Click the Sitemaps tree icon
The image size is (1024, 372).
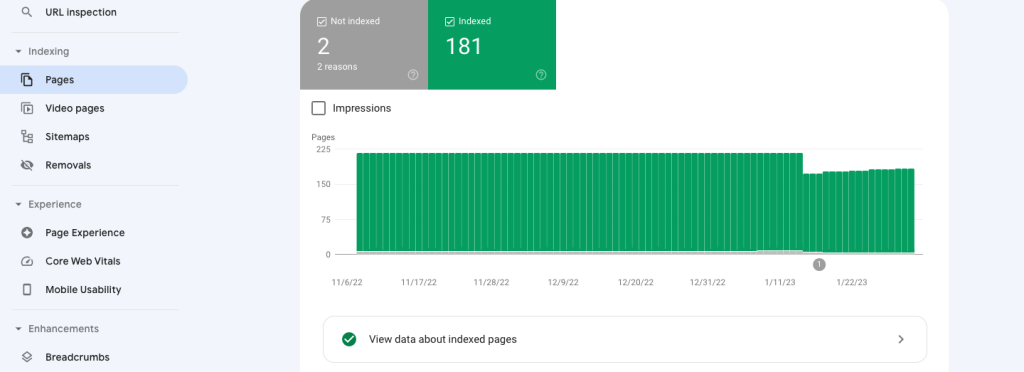click(x=27, y=136)
